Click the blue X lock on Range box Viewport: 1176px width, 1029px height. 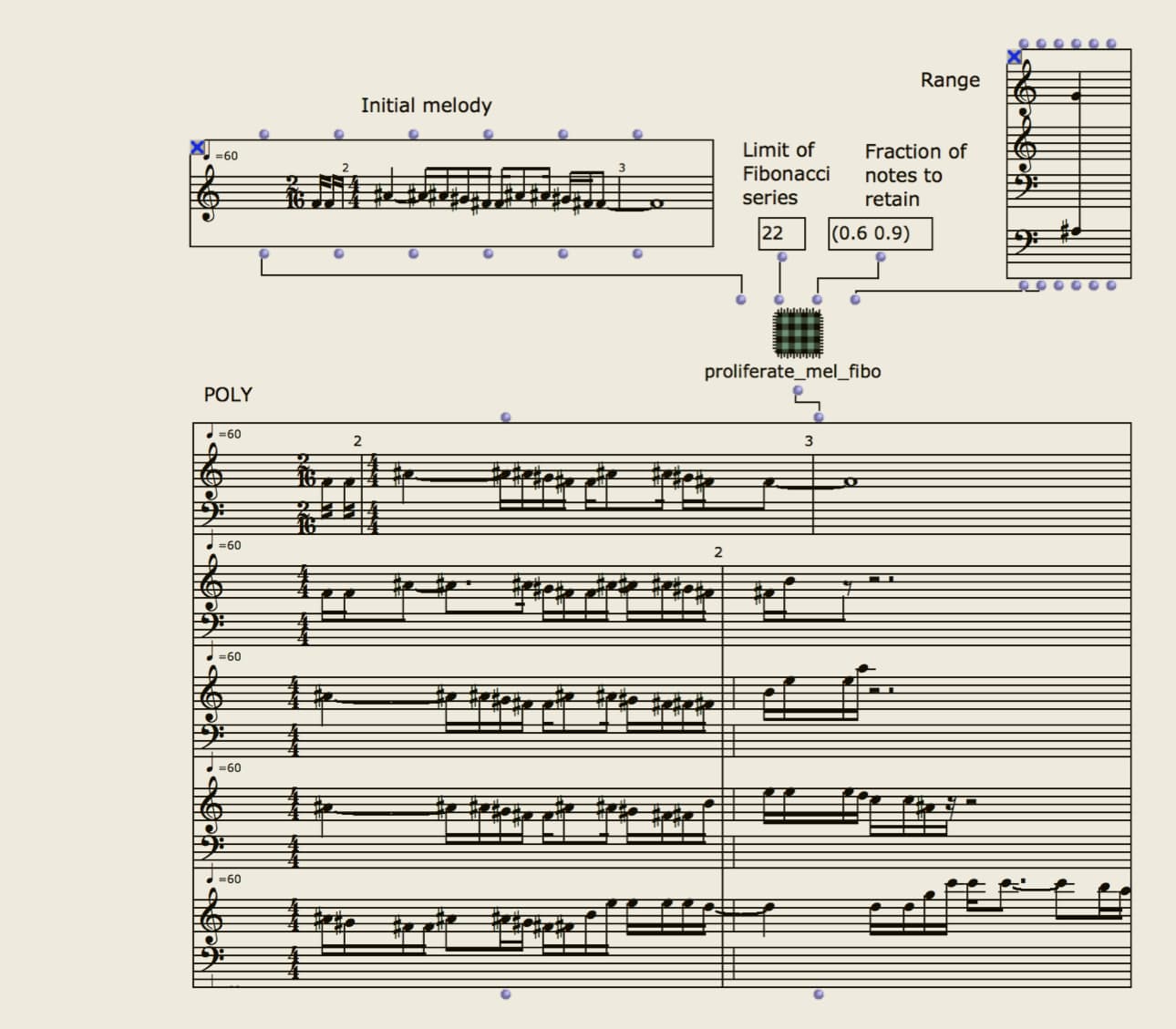[1014, 57]
